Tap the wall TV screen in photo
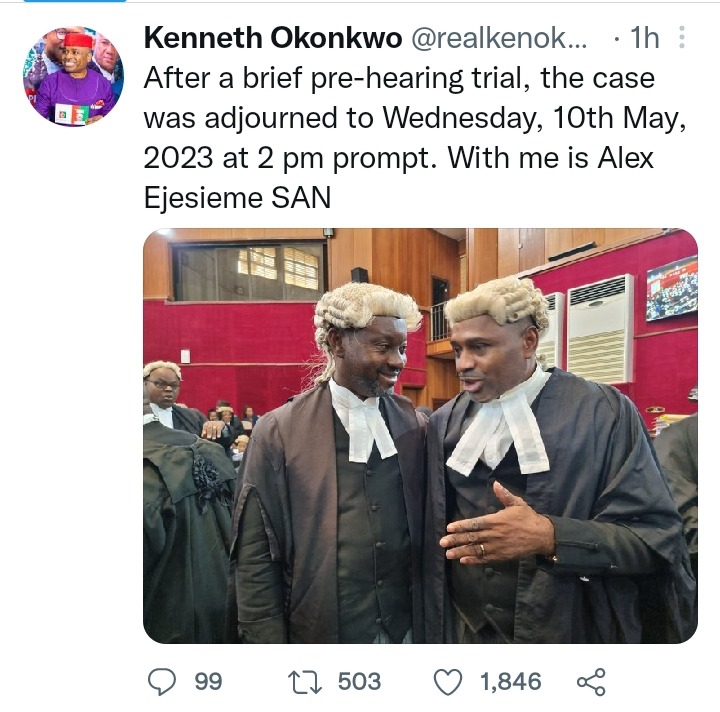 pyautogui.click(x=671, y=288)
